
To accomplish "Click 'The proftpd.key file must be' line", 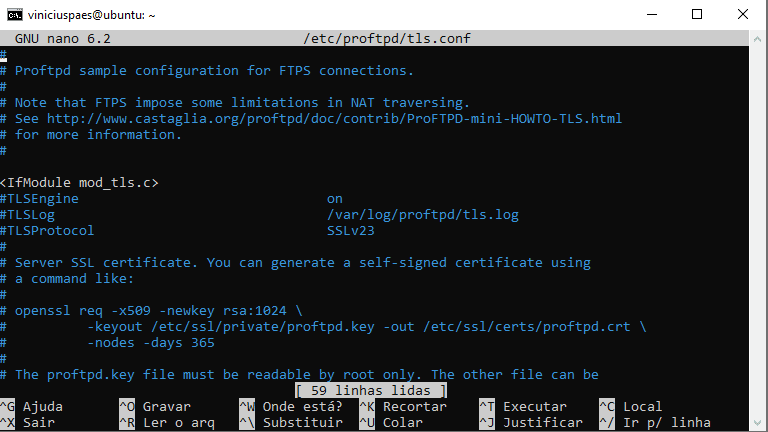I will point(299,375).
